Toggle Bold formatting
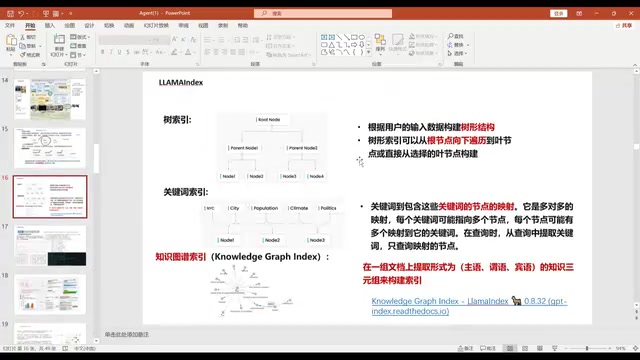Image resolution: width=640 pixels, height=360 pixels. [102, 52]
